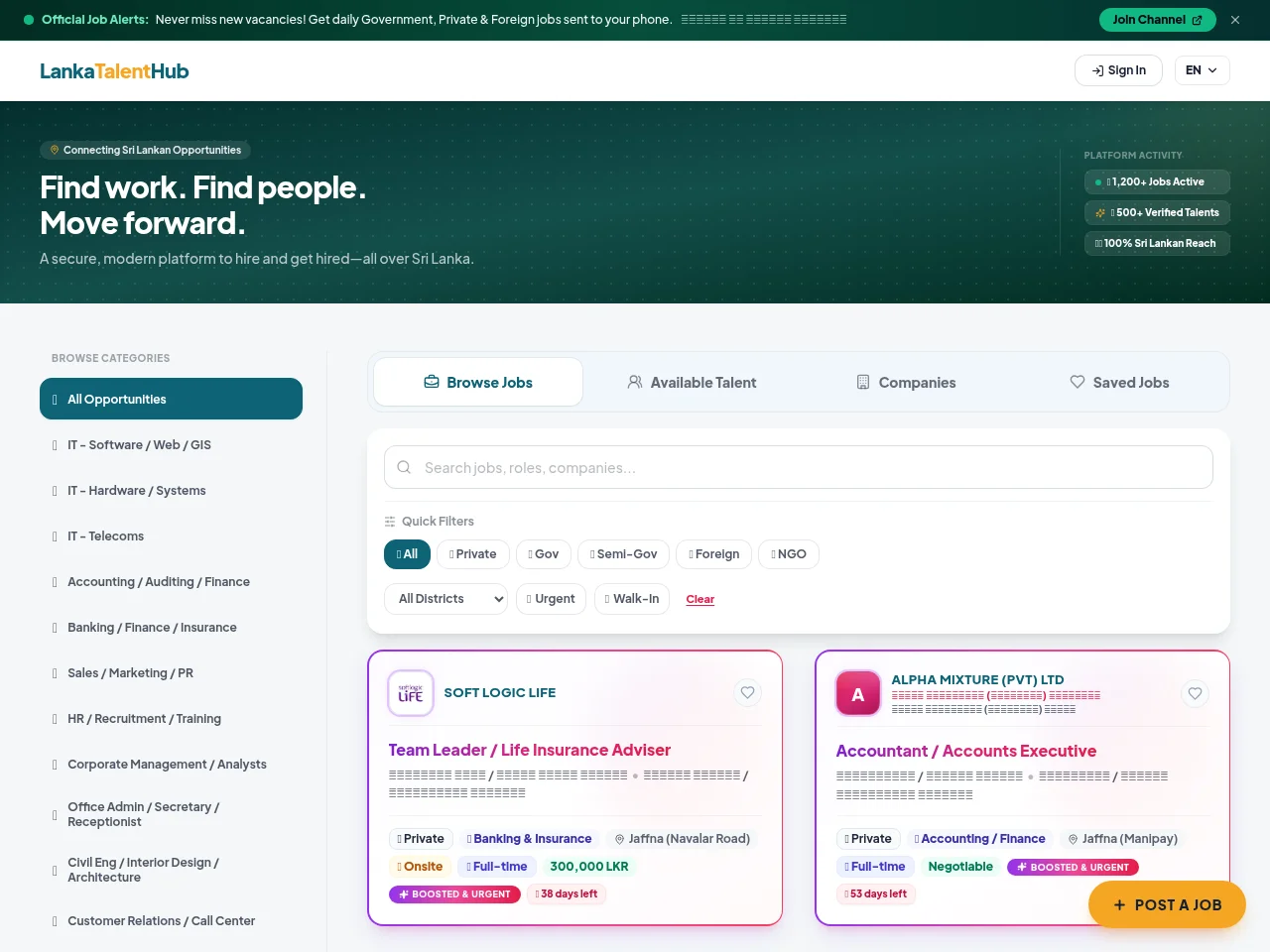Select HR / Recruitment / Training category

tap(171, 718)
